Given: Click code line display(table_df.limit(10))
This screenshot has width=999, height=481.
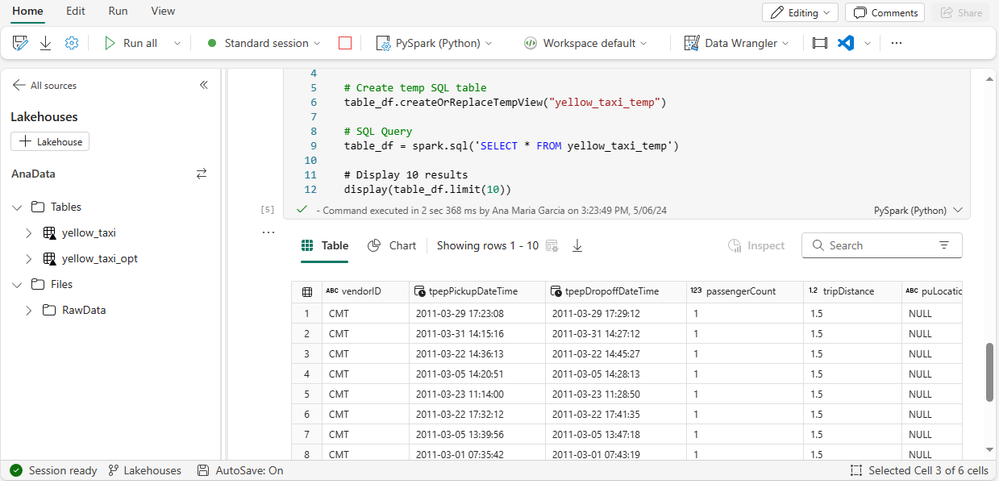Looking at the screenshot, I should tap(428, 189).
